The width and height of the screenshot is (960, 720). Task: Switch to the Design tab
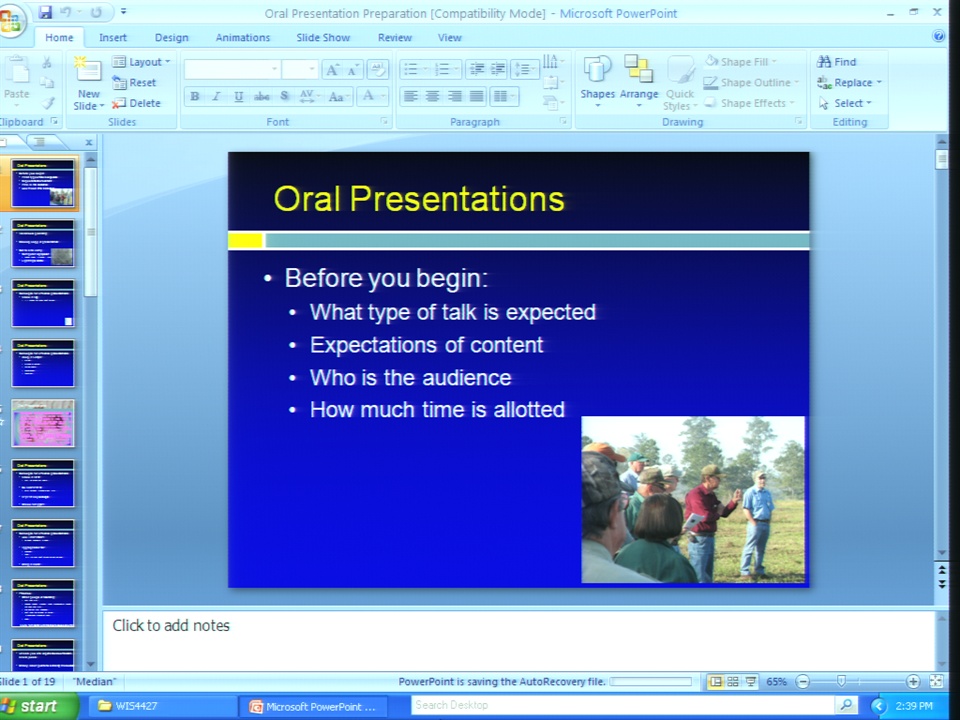point(171,37)
